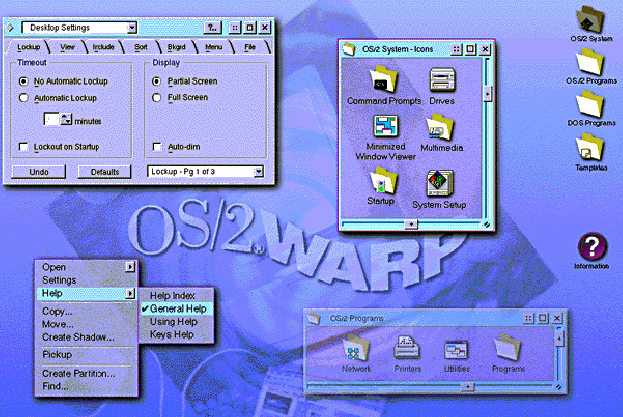Open the Drives icon
The height and width of the screenshot is (417, 623).
[x=442, y=81]
